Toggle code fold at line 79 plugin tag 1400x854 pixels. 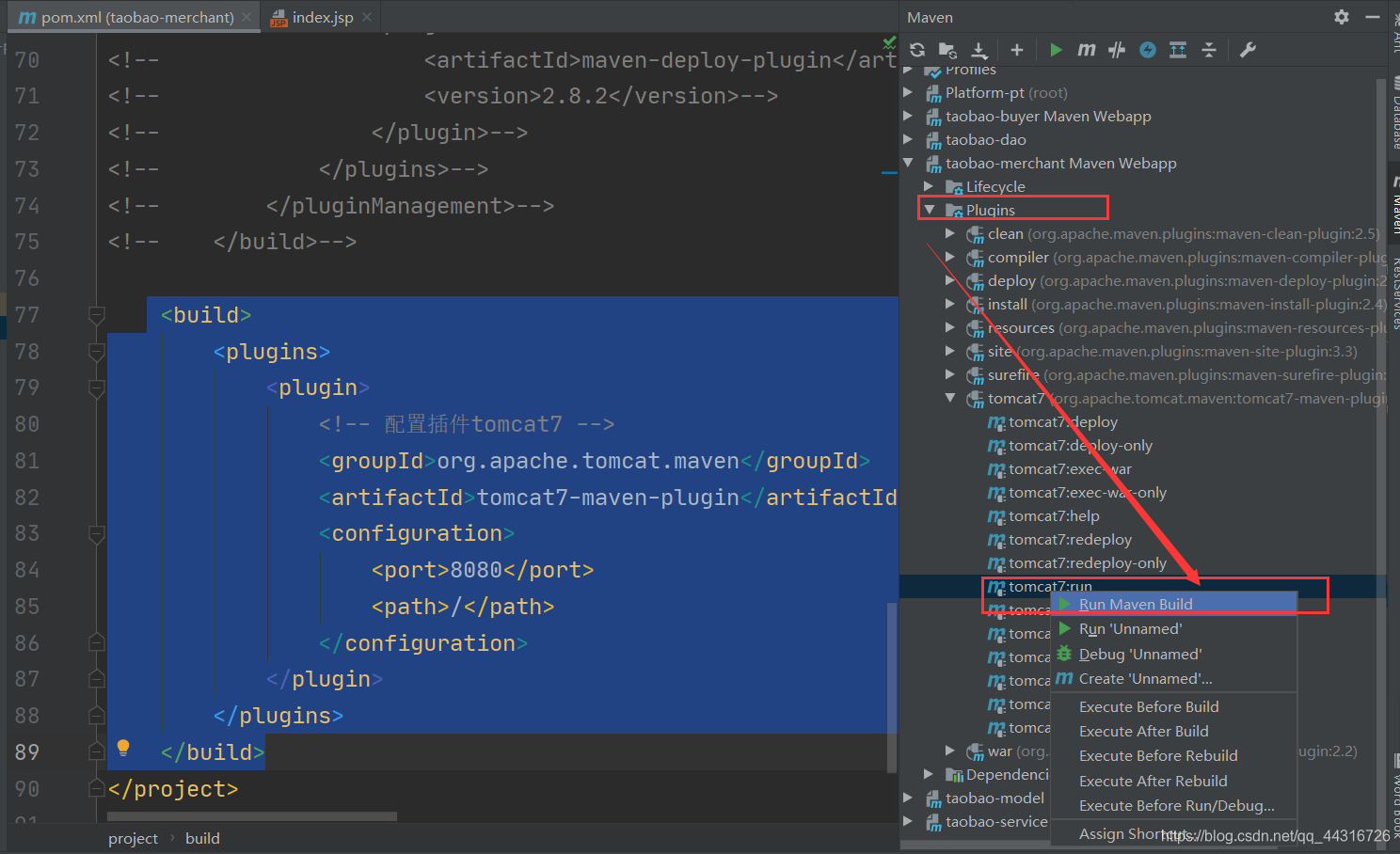click(x=96, y=387)
